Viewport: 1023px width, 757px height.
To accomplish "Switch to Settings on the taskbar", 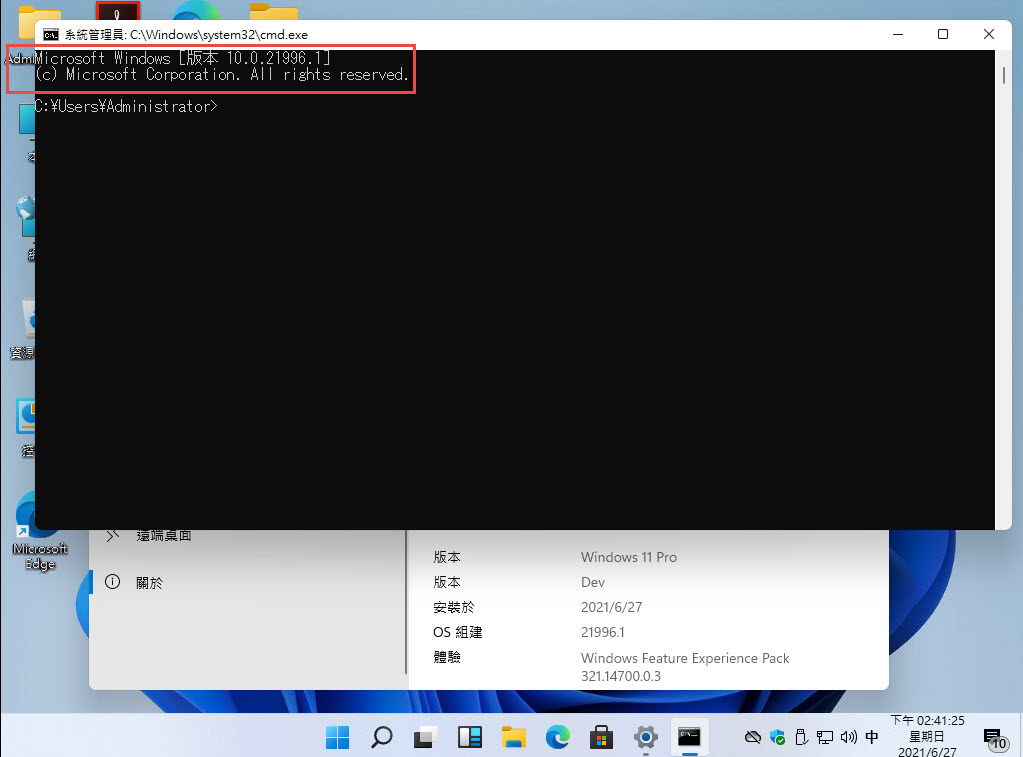I will pyautogui.click(x=645, y=737).
